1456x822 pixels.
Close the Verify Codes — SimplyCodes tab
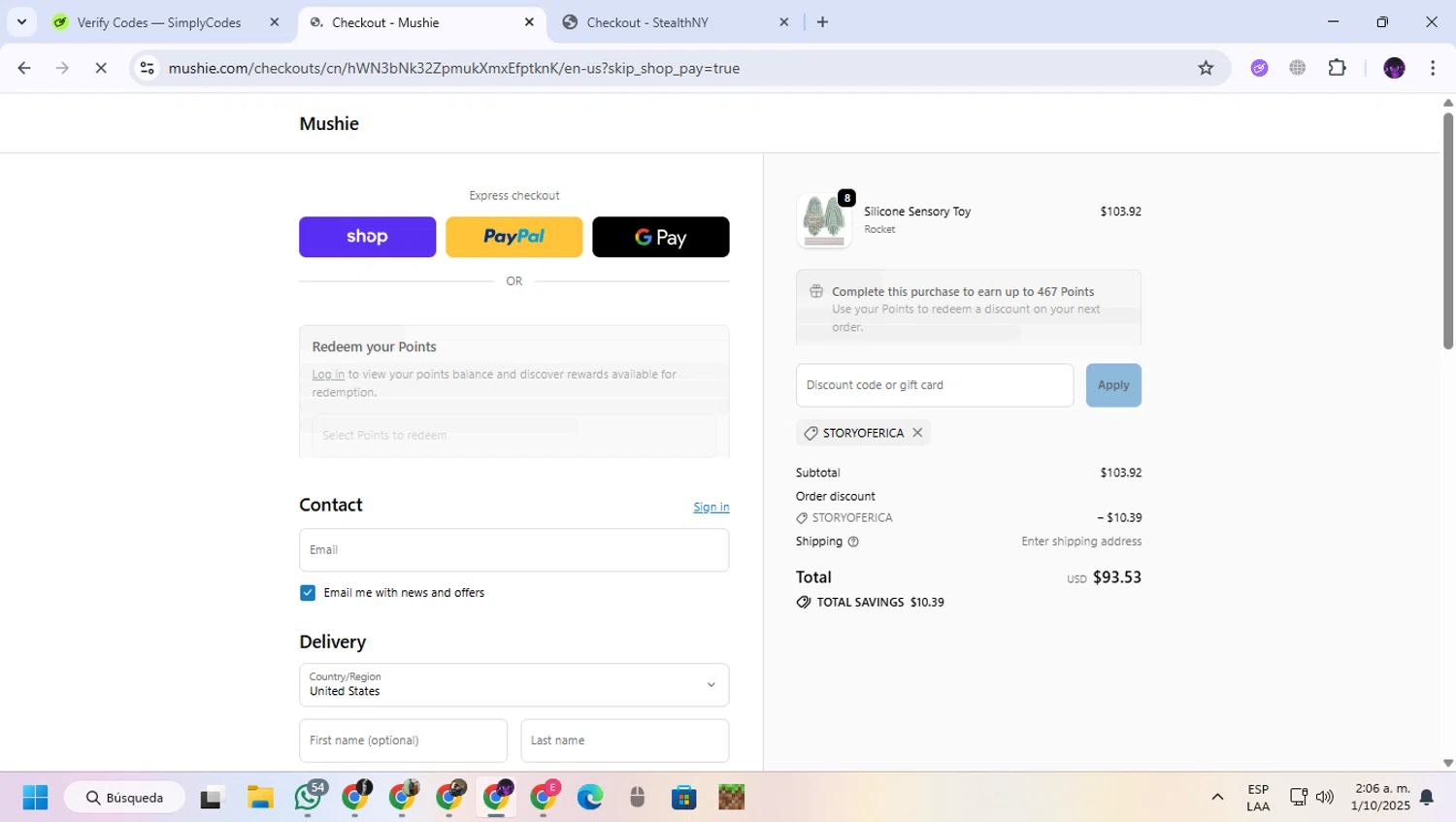274,22
